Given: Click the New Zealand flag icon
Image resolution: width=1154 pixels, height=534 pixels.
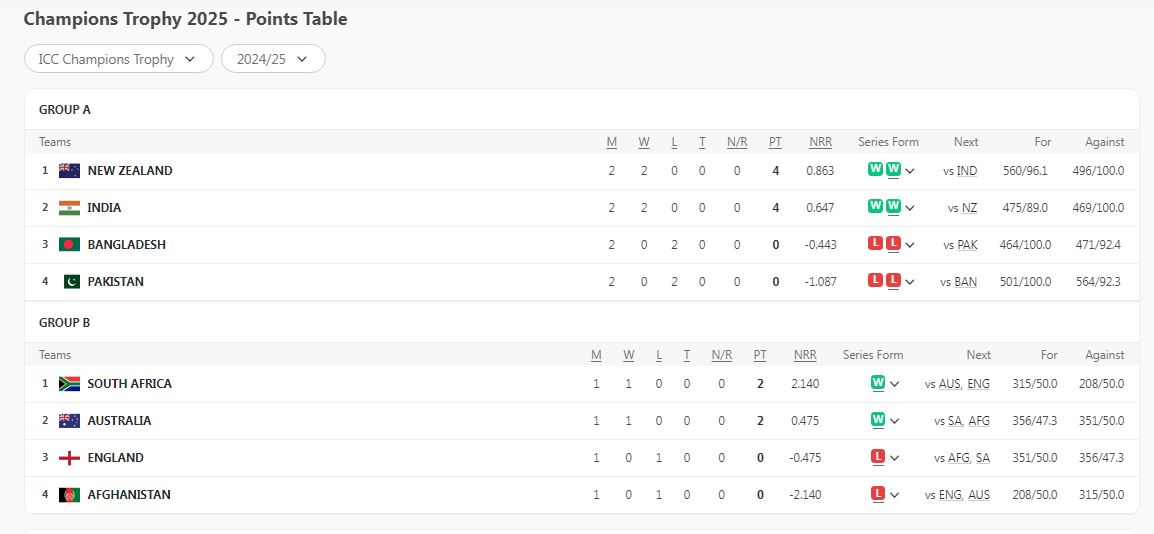Looking at the screenshot, I should 69,171.
